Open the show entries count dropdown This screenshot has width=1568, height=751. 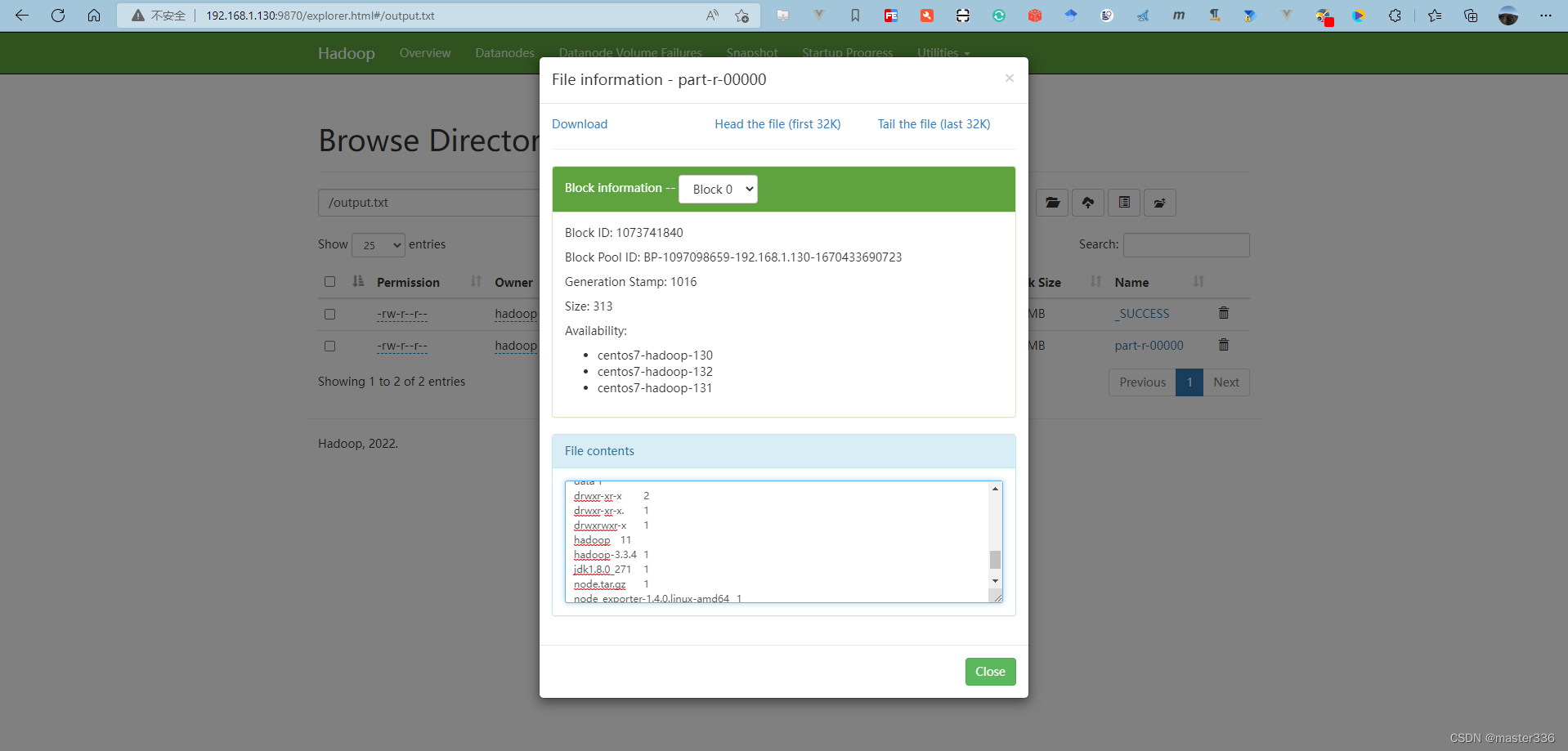pyautogui.click(x=379, y=244)
